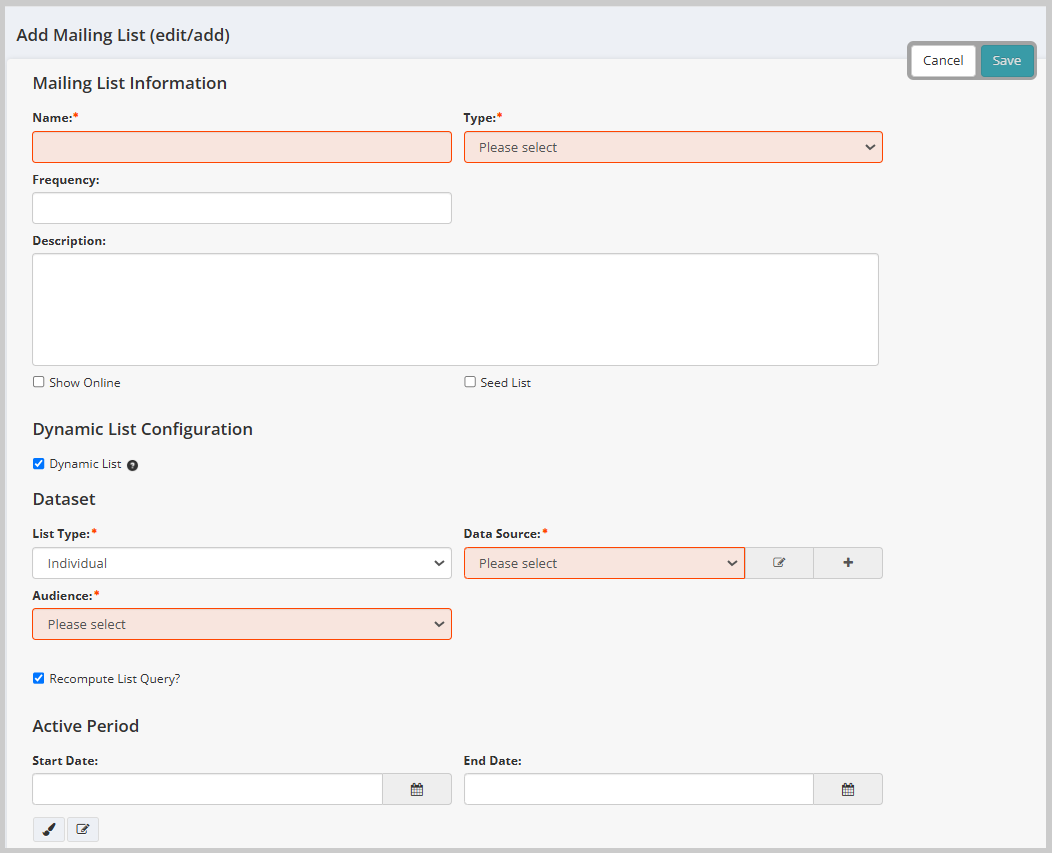Open the calendar picker for Start Date
This screenshot has width=1052, height=853.
tap(416, 789)
